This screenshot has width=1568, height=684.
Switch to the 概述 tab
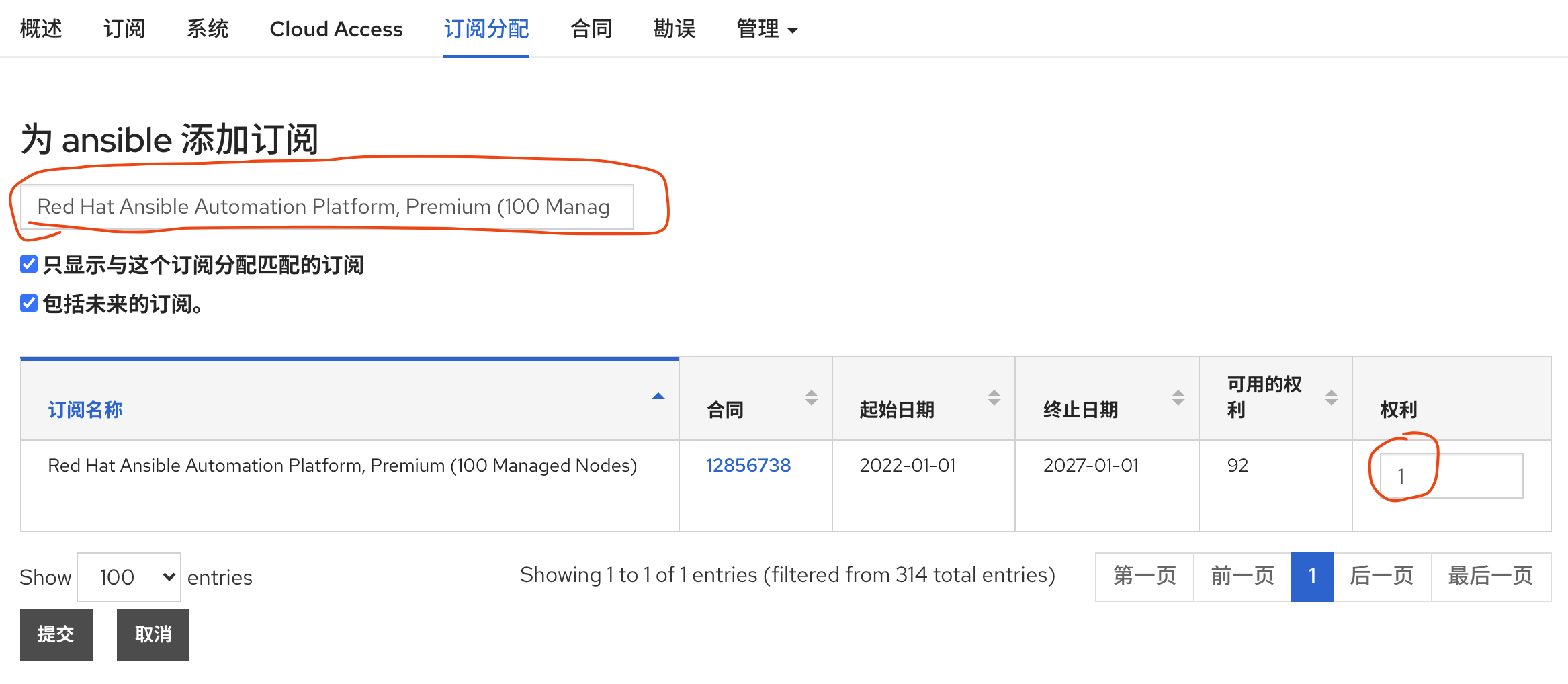41,29
